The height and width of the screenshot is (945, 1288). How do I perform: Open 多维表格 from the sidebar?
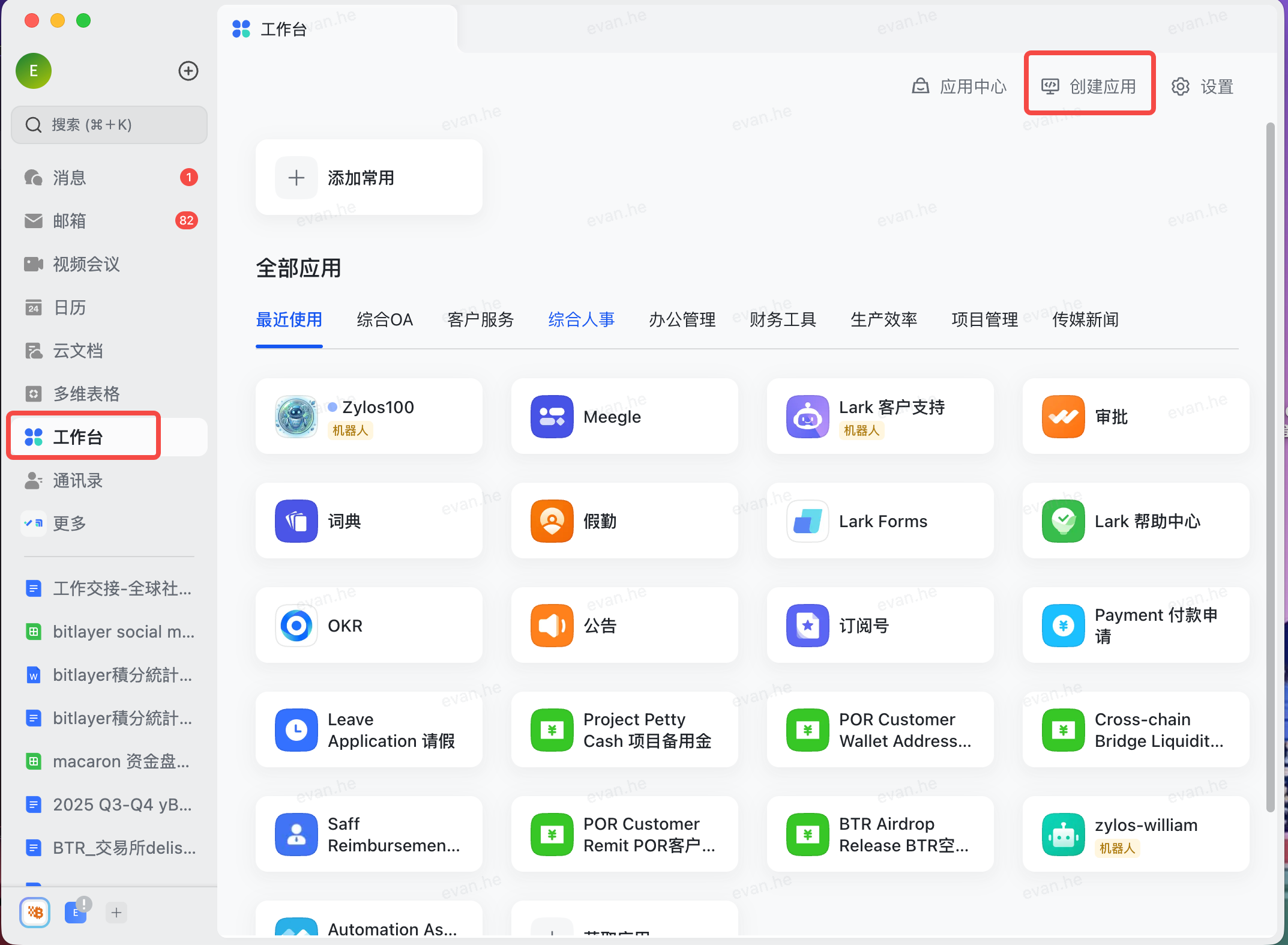point(84,394)
